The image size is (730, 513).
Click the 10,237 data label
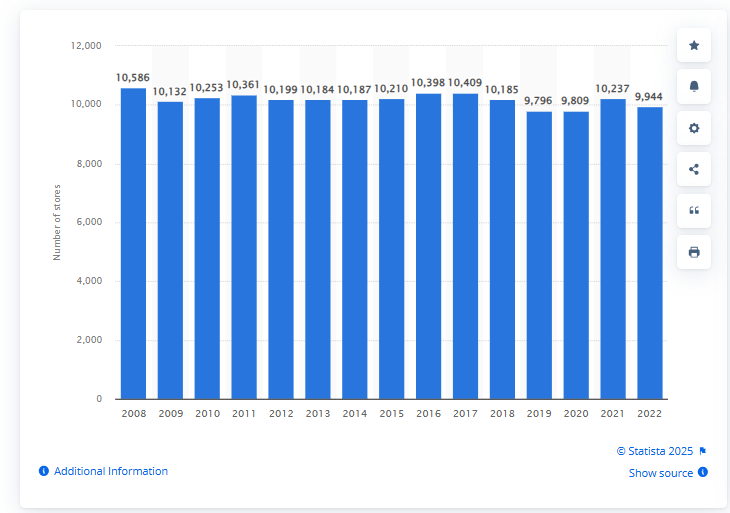point(612,88)
